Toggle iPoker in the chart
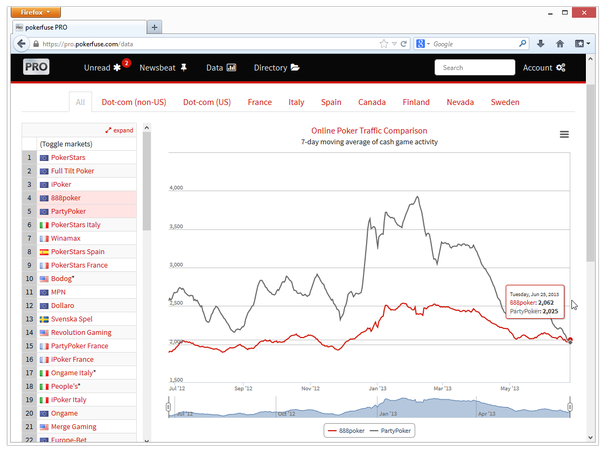Image resolution: width=608 pixels, height=456 pixels. pos(79,185)
